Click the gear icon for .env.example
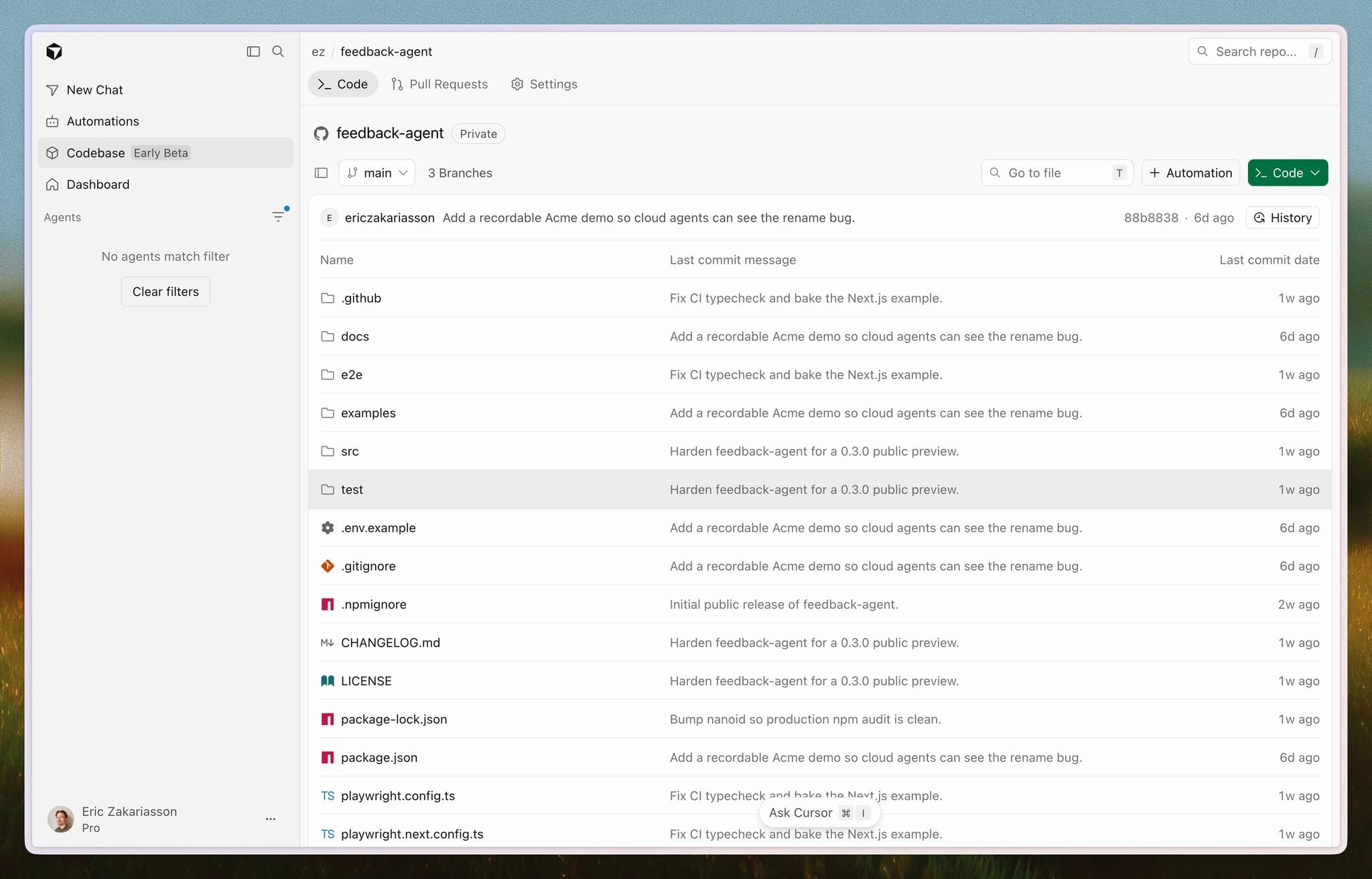Image resolution: width=1372 pixels, height=879 pixels. [328, 528]
